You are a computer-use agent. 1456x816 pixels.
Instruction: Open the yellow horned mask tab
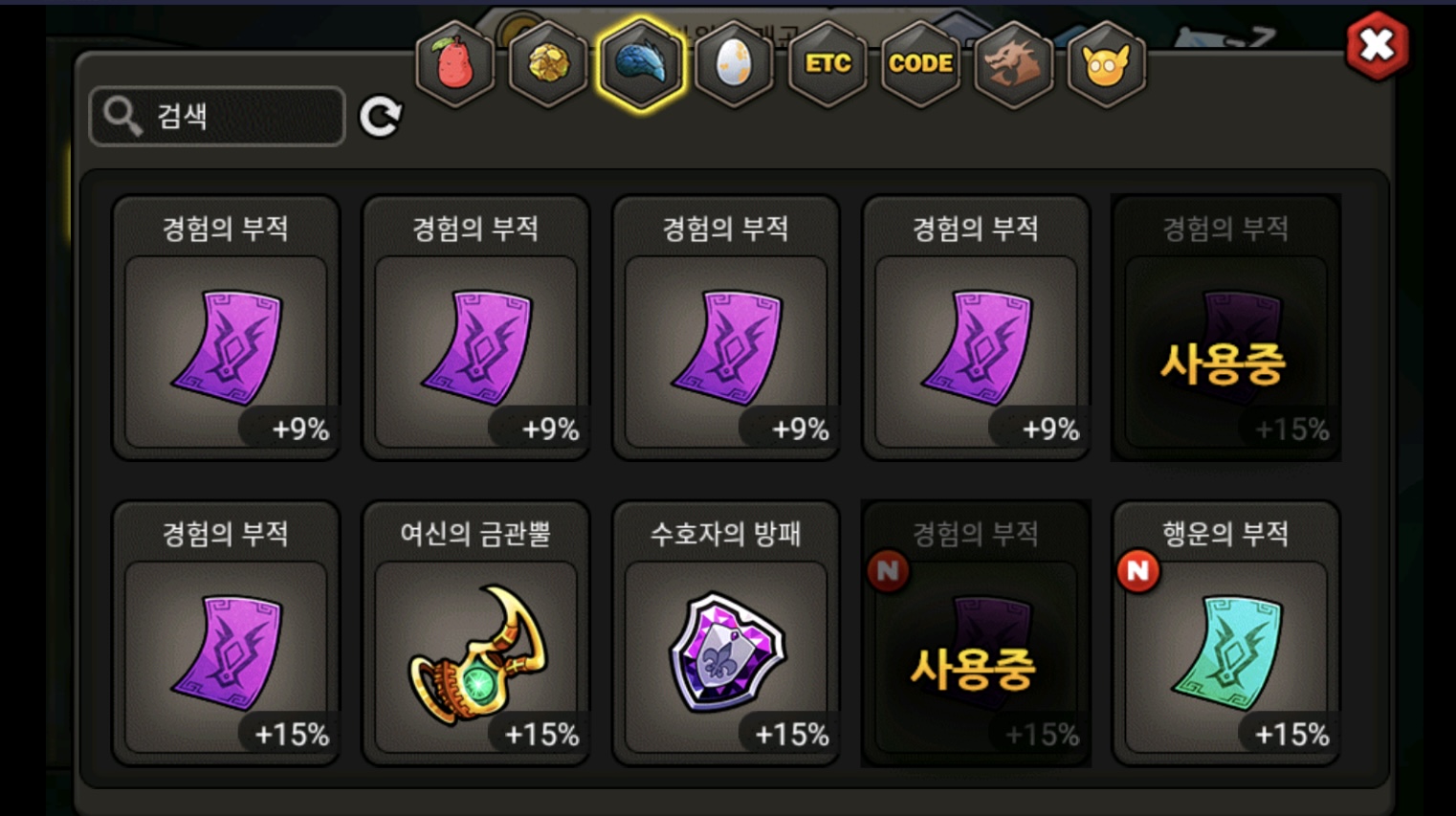tap(1106, 64)
